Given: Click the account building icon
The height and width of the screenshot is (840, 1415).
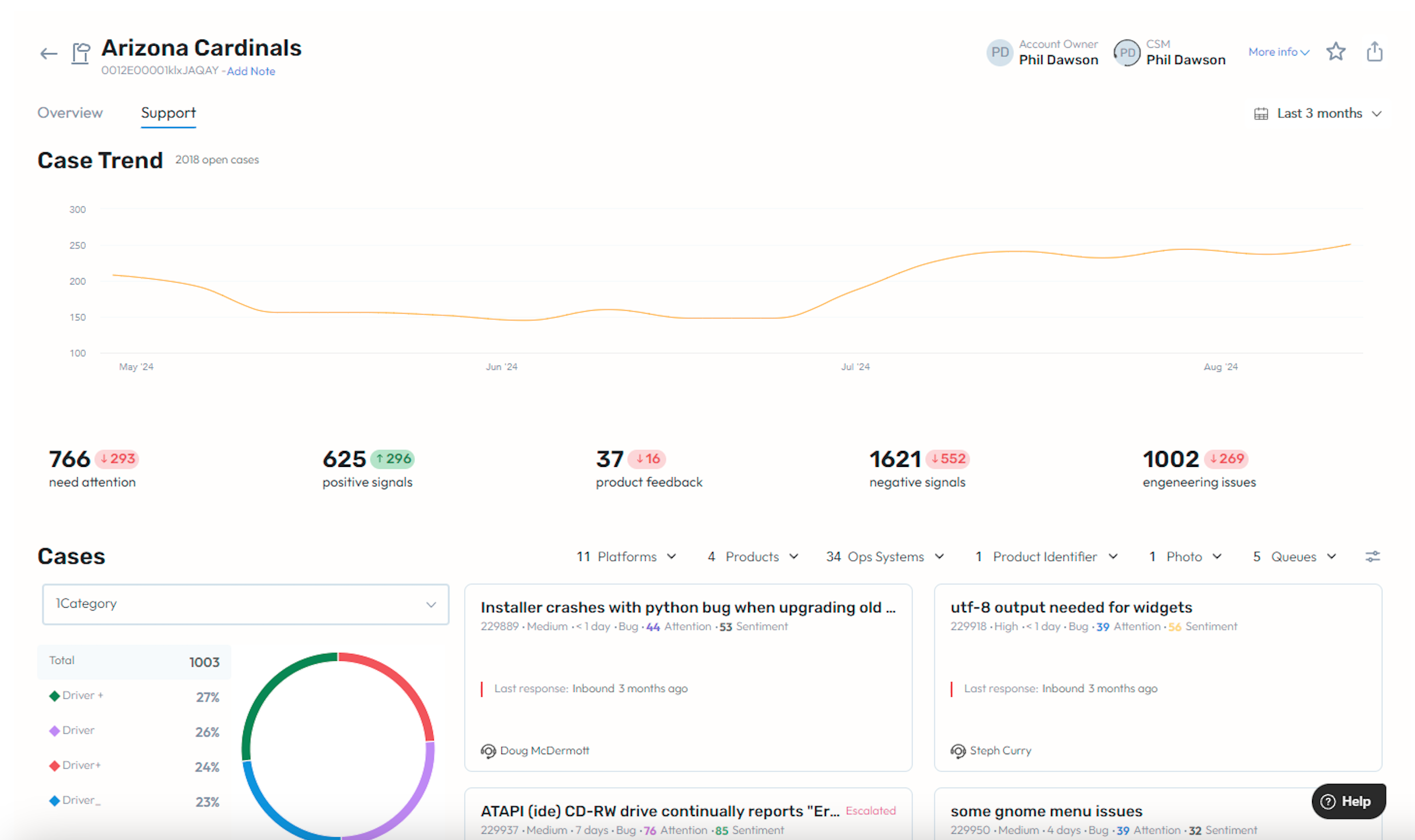Looking at the screenshot, I should click(81, 54).
